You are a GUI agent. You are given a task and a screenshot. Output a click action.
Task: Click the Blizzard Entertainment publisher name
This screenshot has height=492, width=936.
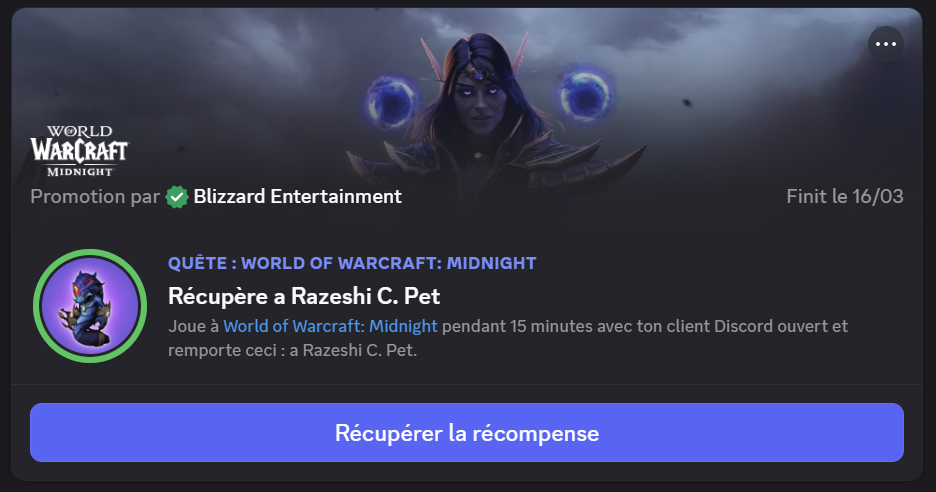297,196
